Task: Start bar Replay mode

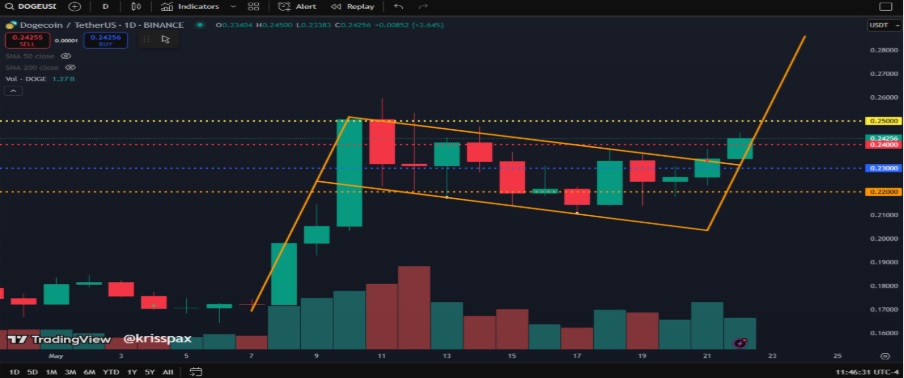Action: point(352,7)
